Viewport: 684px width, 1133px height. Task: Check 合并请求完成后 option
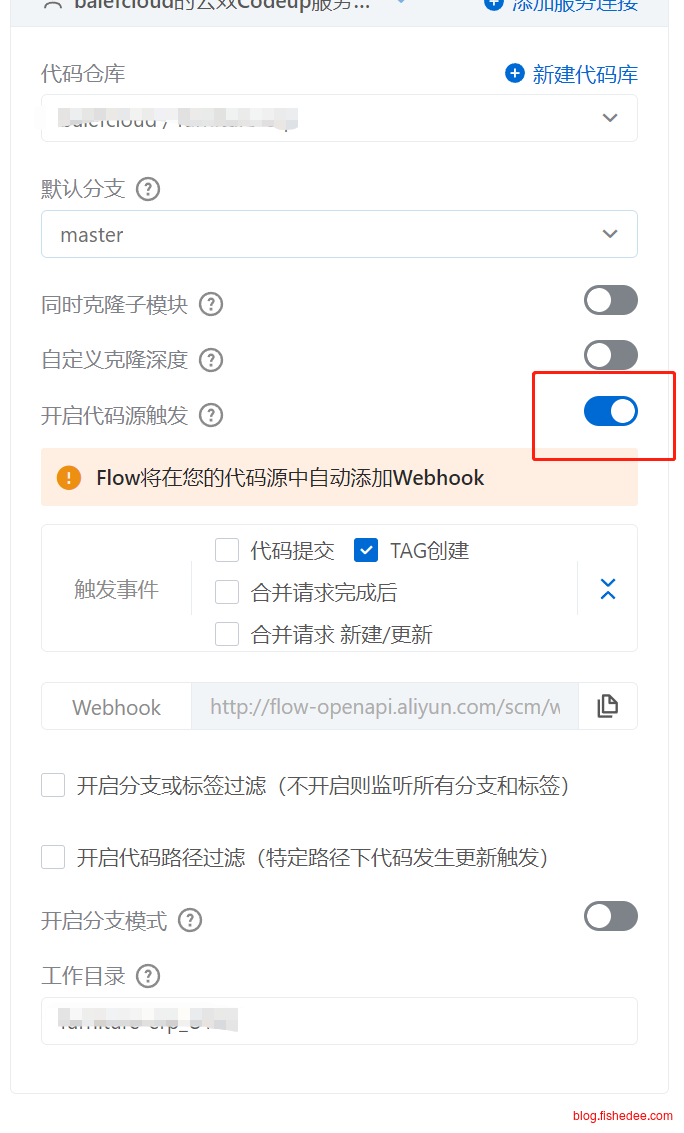[x=227, y=593]
